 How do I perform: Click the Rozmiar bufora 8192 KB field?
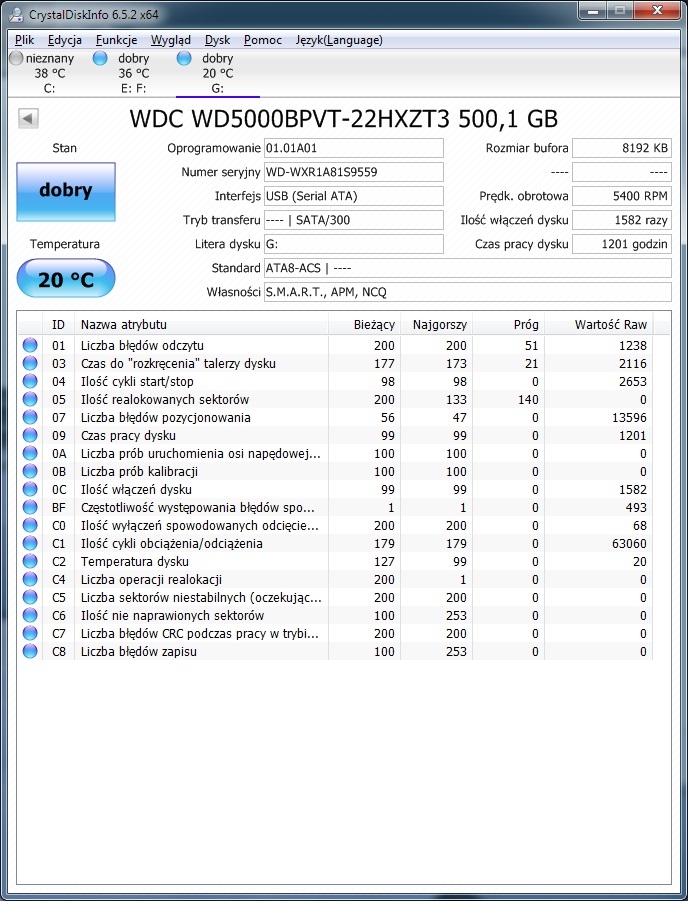(x=622, y=148)
